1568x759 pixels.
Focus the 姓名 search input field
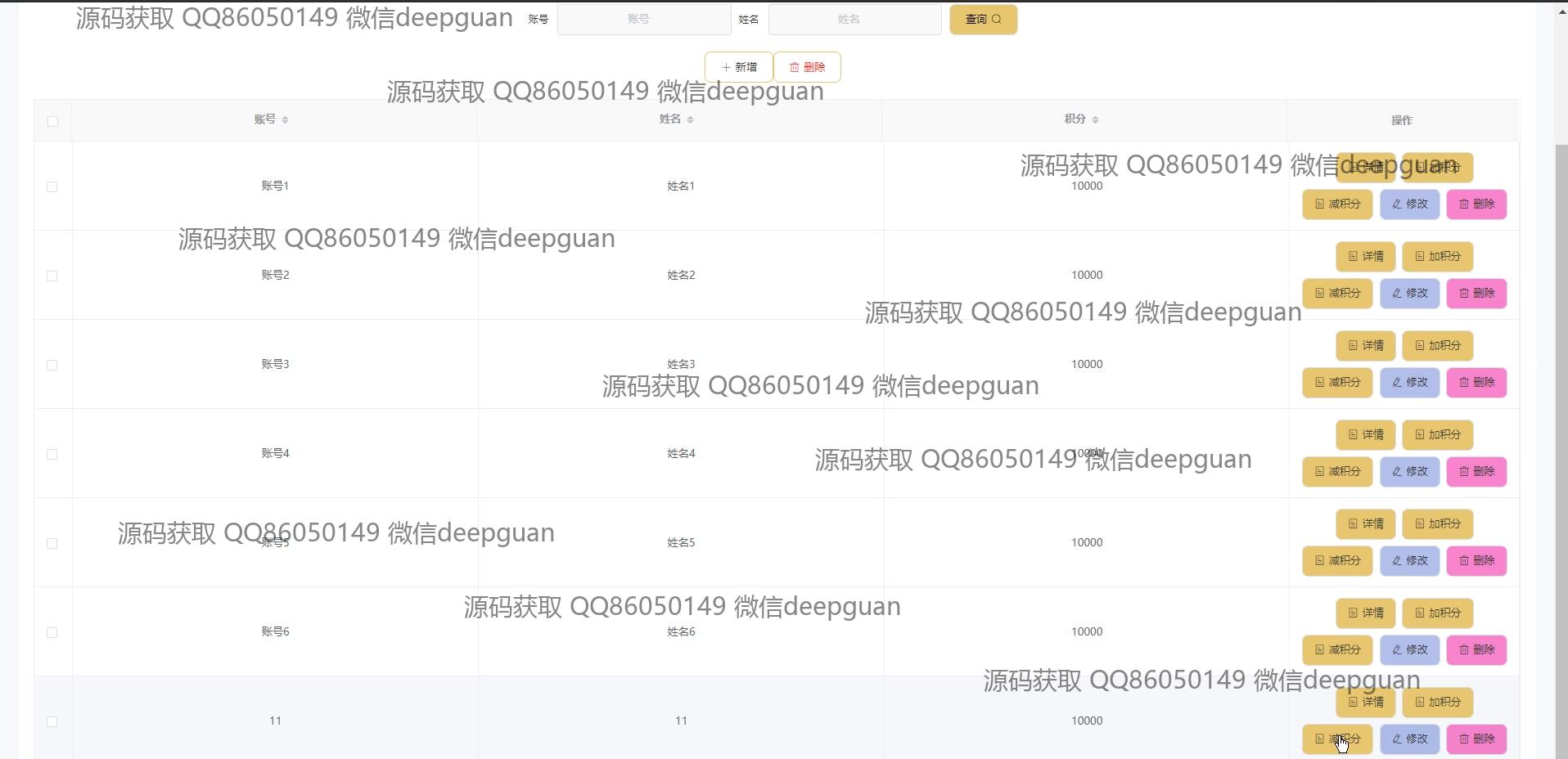(x=854, y=20)
